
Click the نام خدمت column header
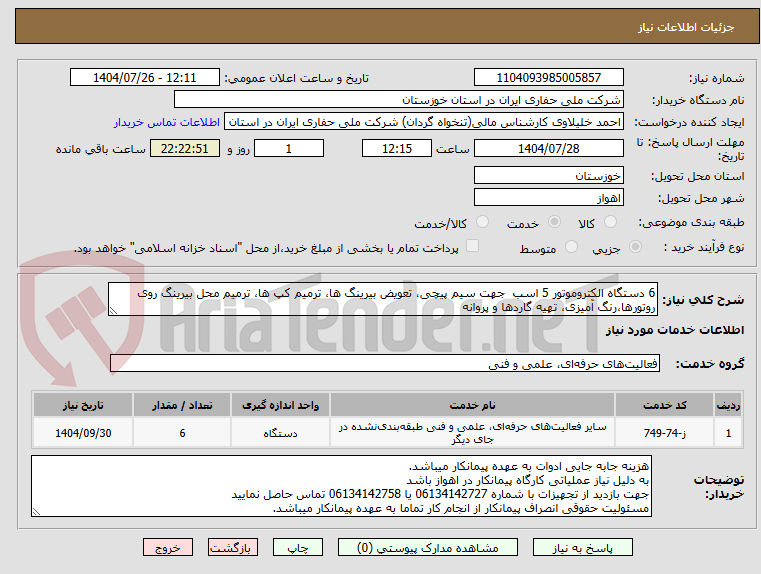pos(472,405)
